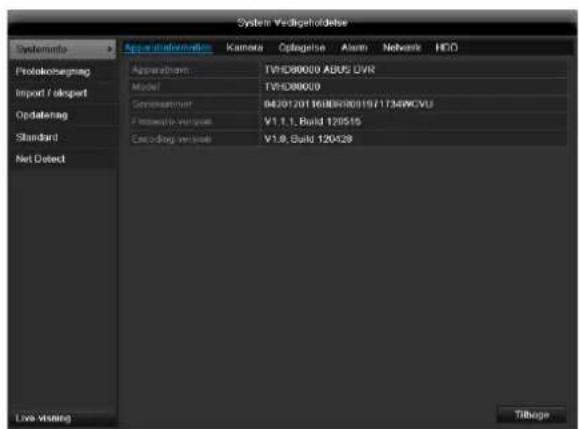Viewport: 579px width, 429px height.
Task: Select Import / eksport menu item
Action: click(51, 93)
